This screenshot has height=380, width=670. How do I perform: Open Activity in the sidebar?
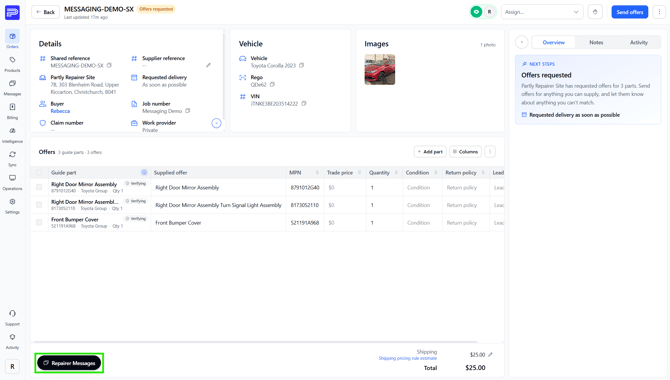[12, 341]
